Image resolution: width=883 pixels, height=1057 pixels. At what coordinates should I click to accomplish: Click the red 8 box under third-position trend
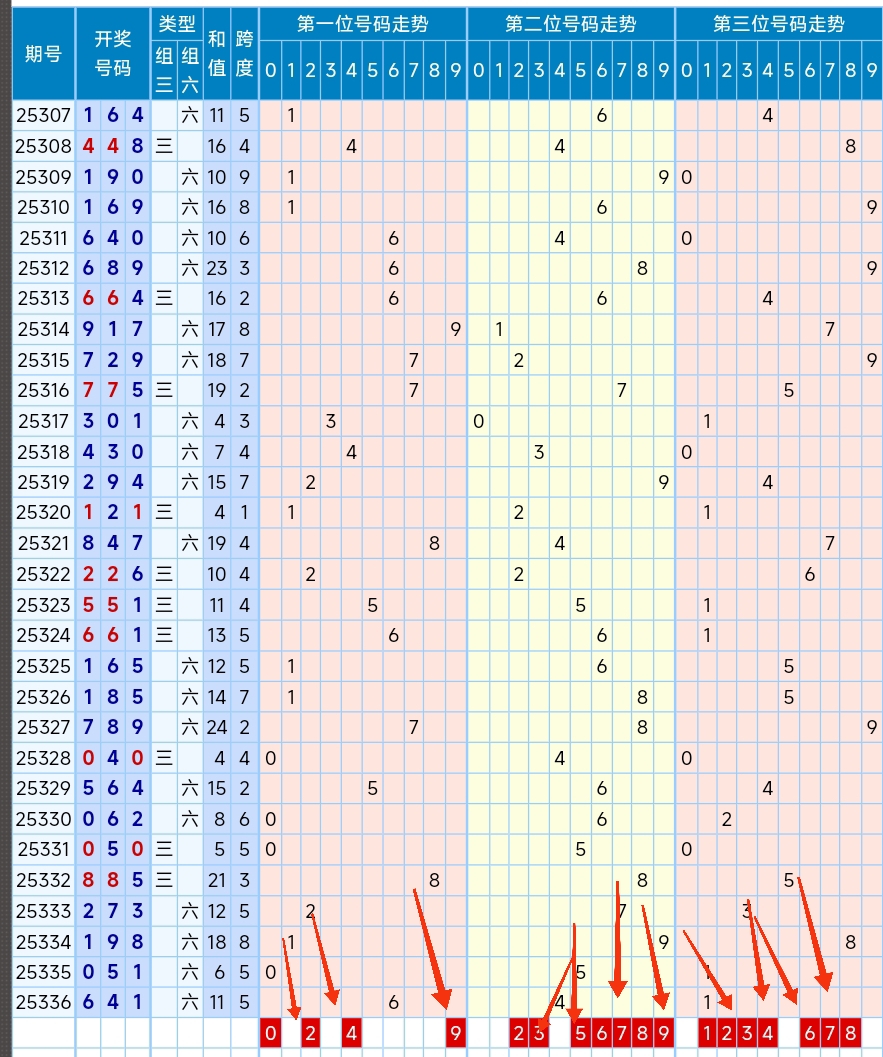851,1033
